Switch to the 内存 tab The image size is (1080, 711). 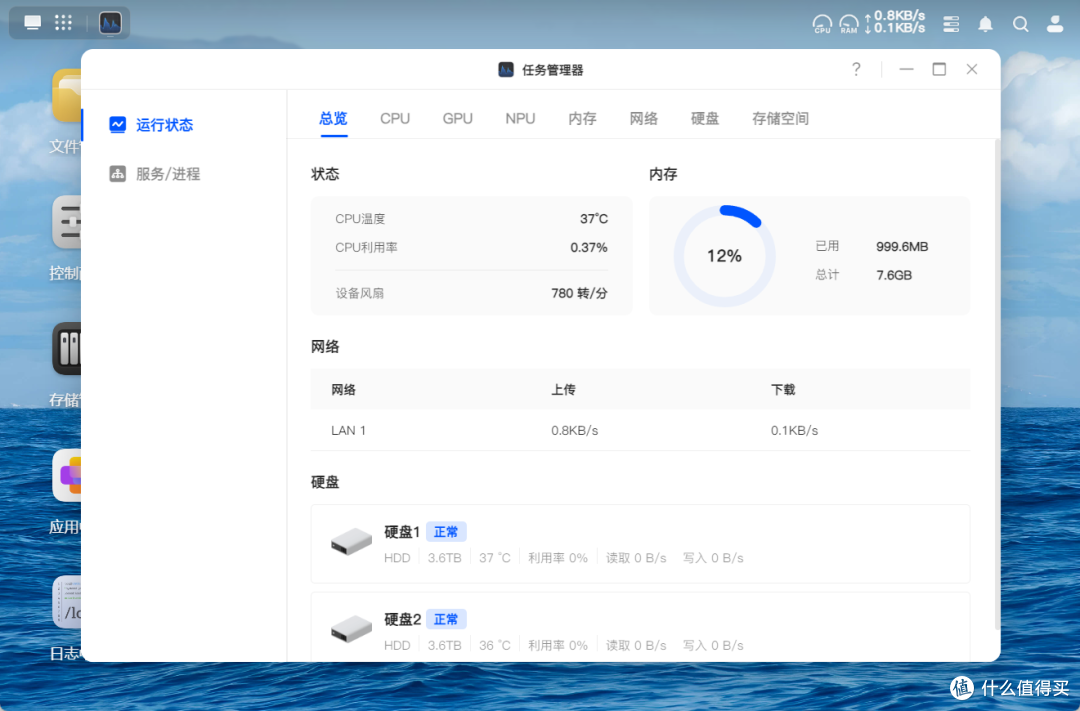pos(582,118)
